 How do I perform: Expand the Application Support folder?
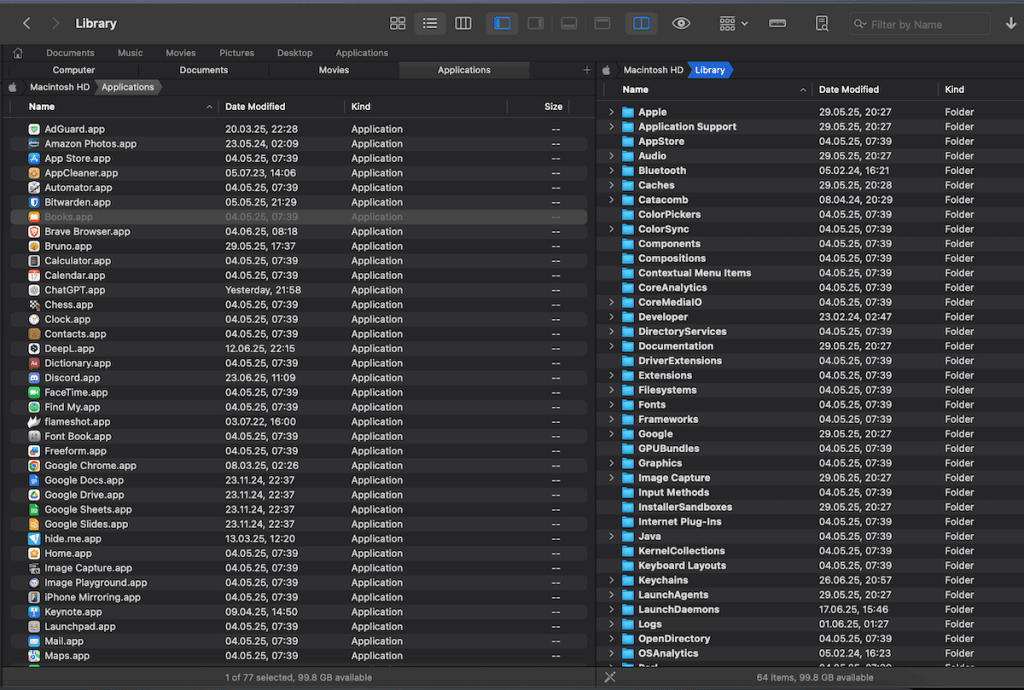click(x=611, y=127)
